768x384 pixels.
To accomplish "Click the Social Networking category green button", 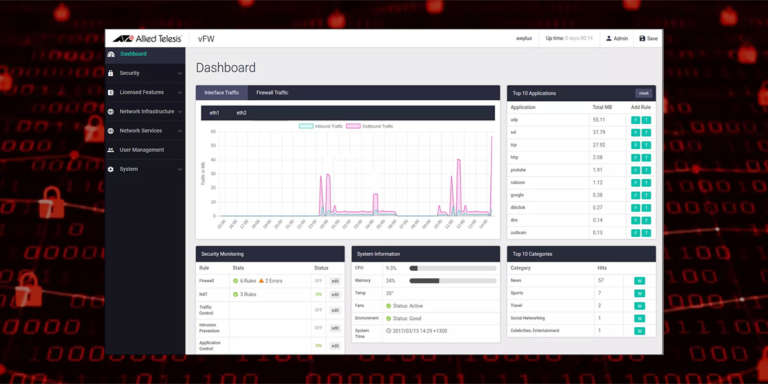I will [x=639, y=318].
